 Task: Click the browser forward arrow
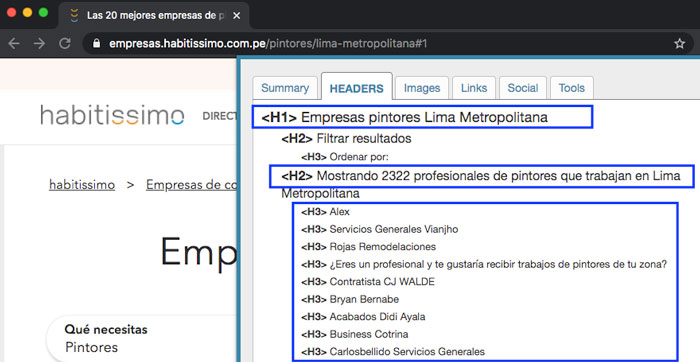[x=40, y=43]
